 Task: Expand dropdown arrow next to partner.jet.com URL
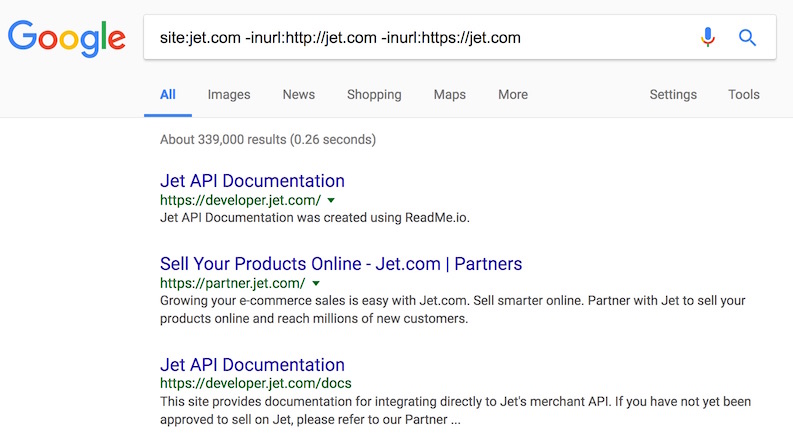(x=316, y=283)
